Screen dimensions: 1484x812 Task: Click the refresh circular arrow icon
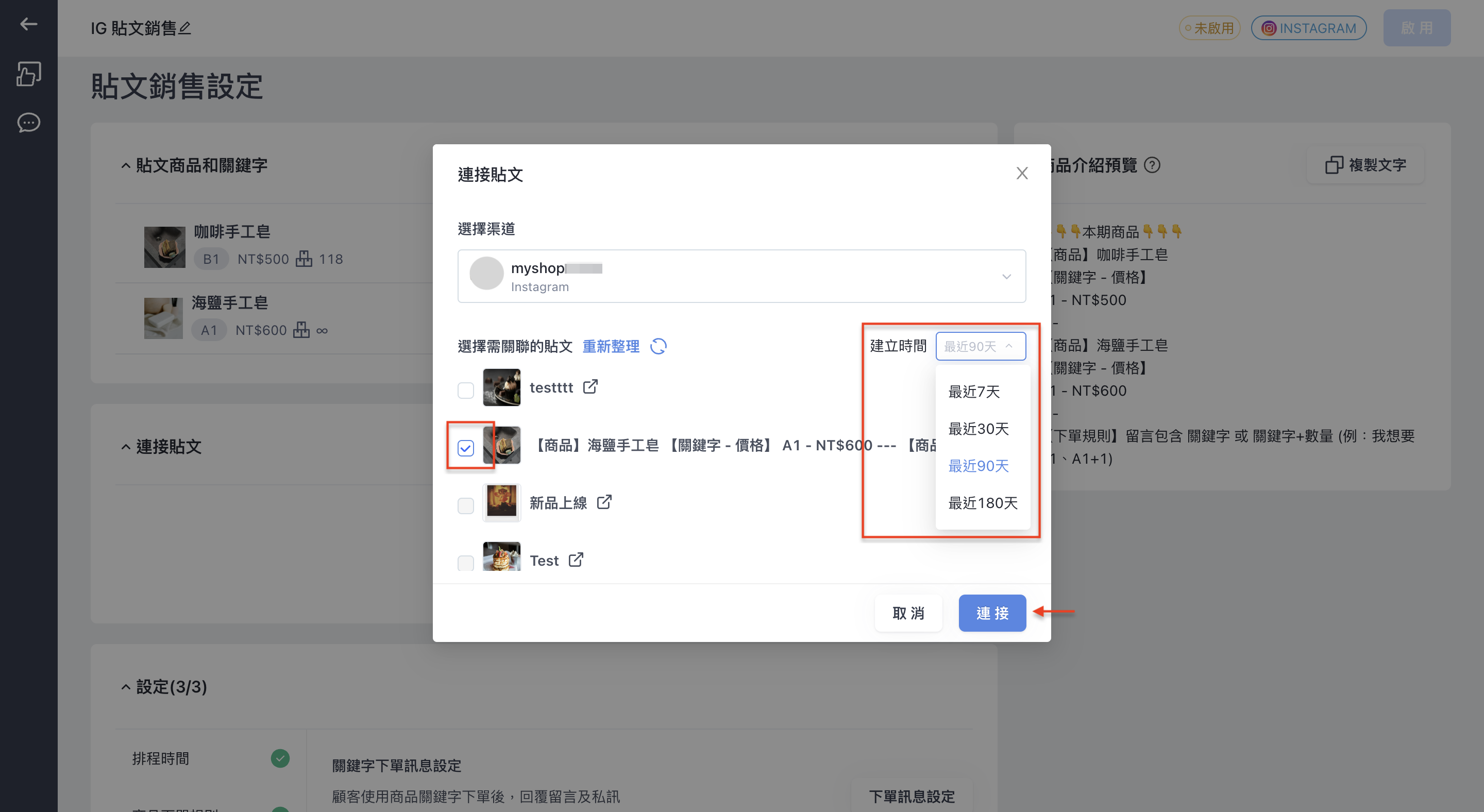(658, 346)
